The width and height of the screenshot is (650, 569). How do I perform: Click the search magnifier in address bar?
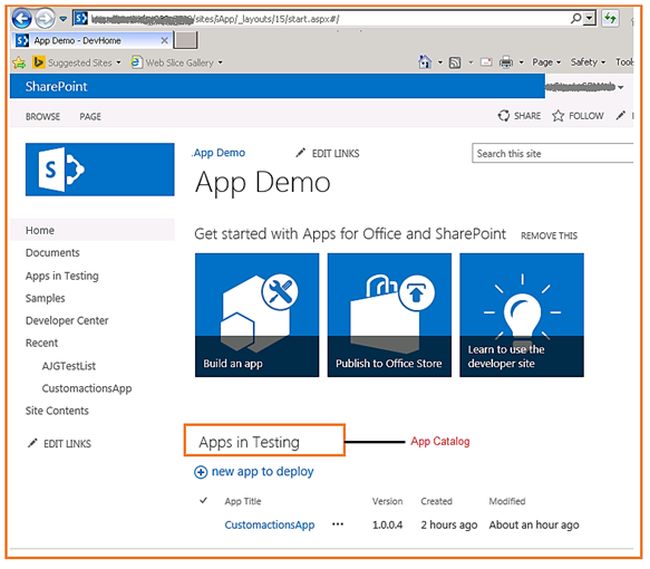click(x=576, y=18)
